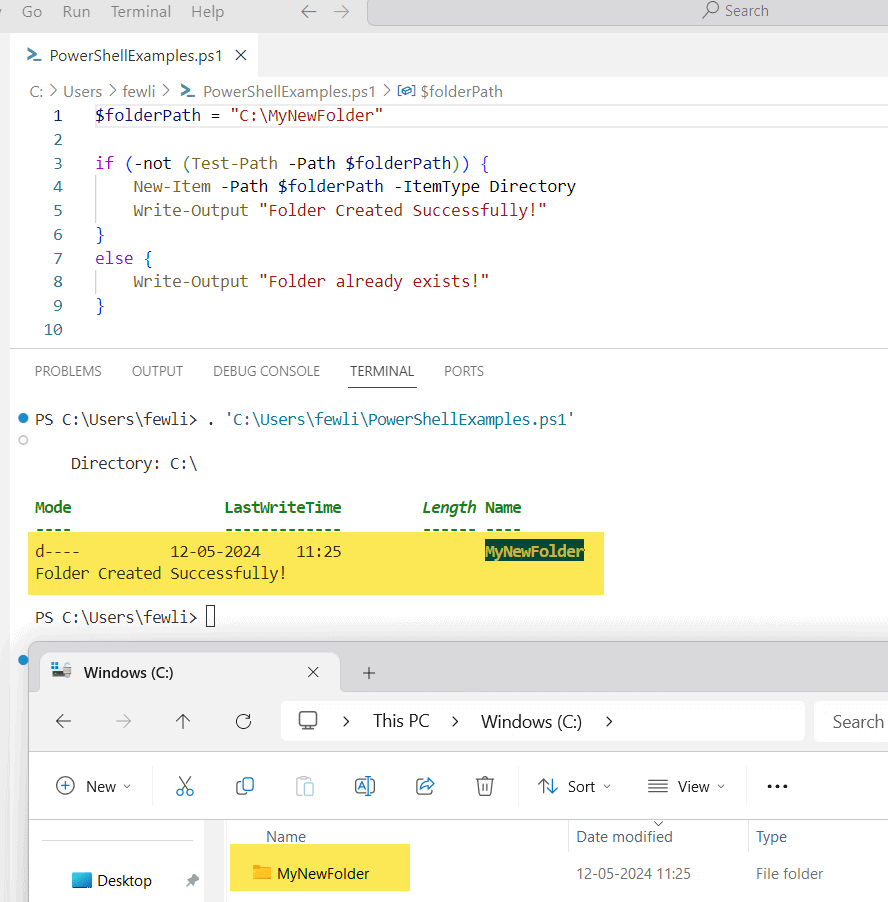Screen dimensions: 888x902
Task: Select the MyNewFolder item in Explorer
Action: [323, 873]
